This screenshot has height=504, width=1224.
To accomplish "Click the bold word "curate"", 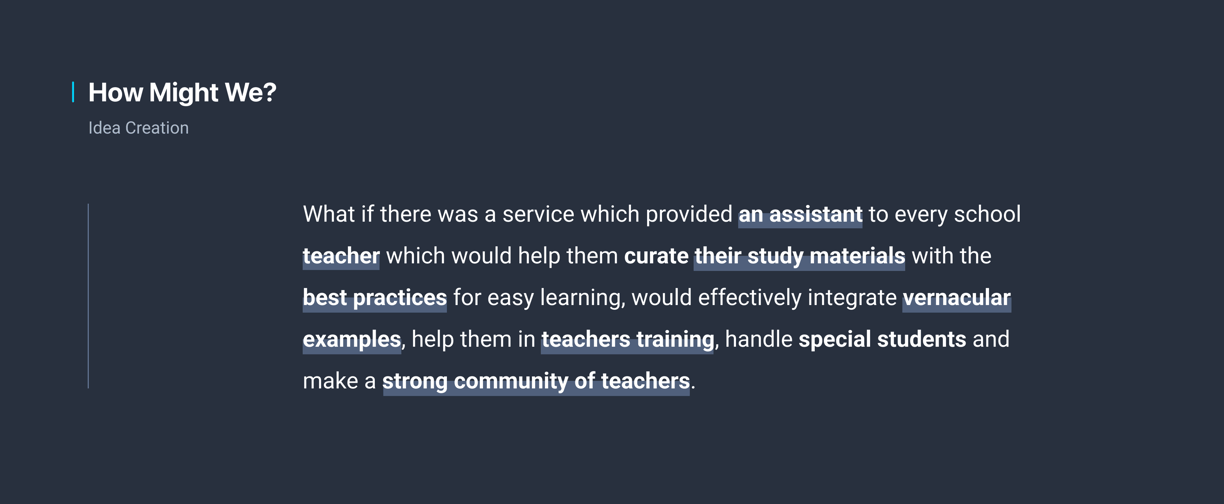I will click(656, 256).
